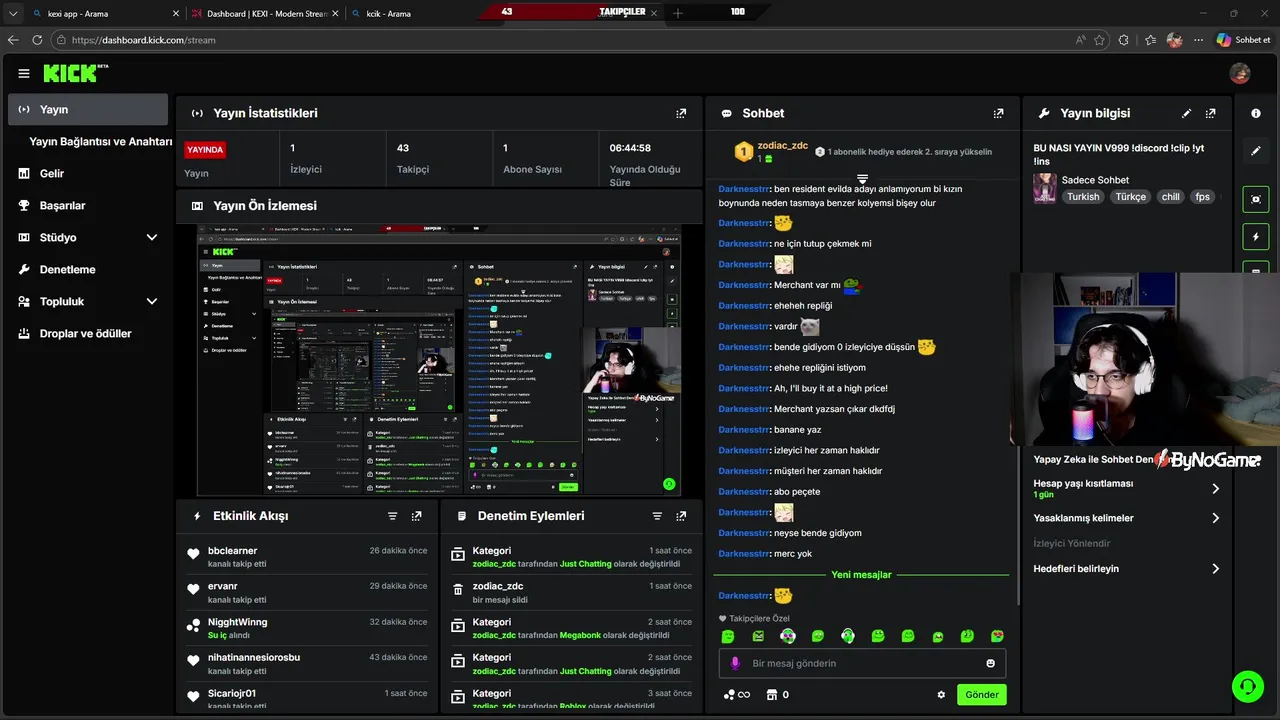The width and height of the screenshot is (1280, 720).
Task: Pop out the Etkinlik Akışı panel
Action: pos(417,516)
